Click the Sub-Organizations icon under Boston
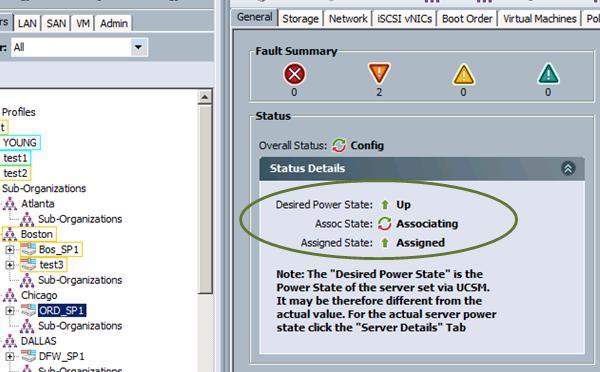Viewport: 600px width, 372px height. pyautogui.click(x=27, y=281)
